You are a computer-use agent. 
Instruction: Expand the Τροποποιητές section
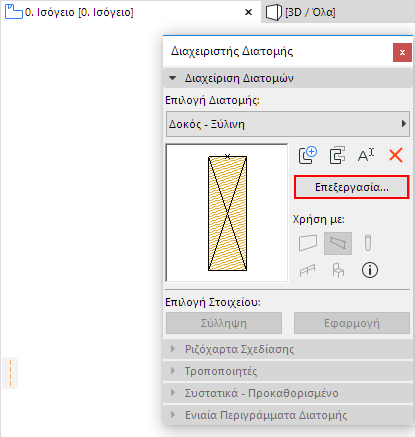click(288, 371)
